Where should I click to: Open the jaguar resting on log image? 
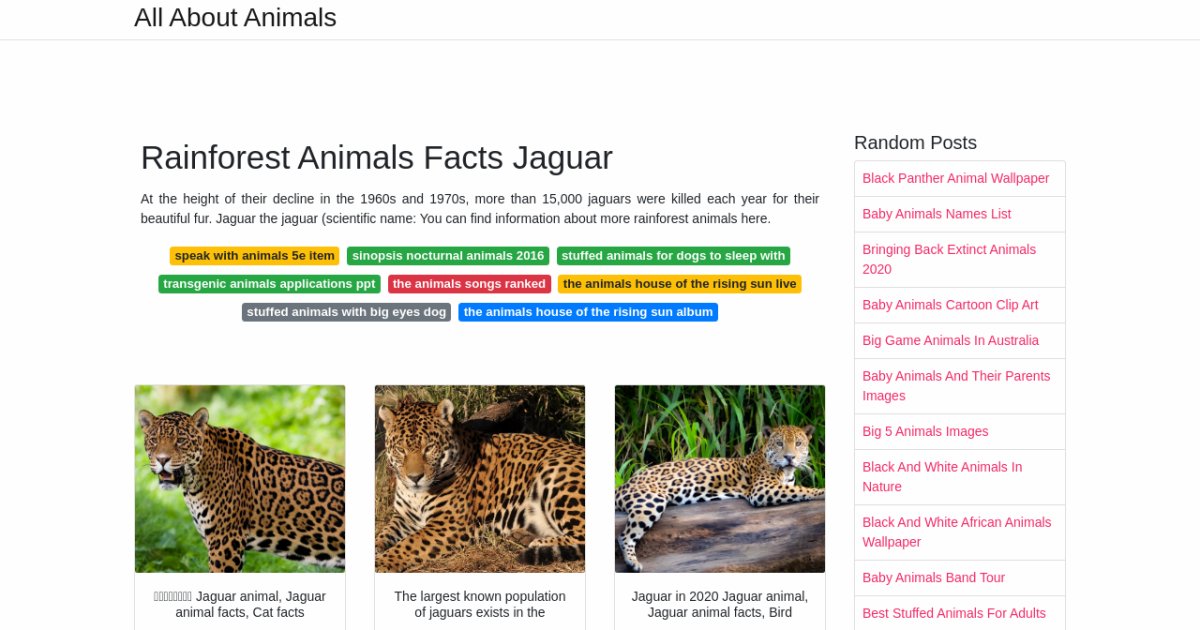(x=720, y=479)
